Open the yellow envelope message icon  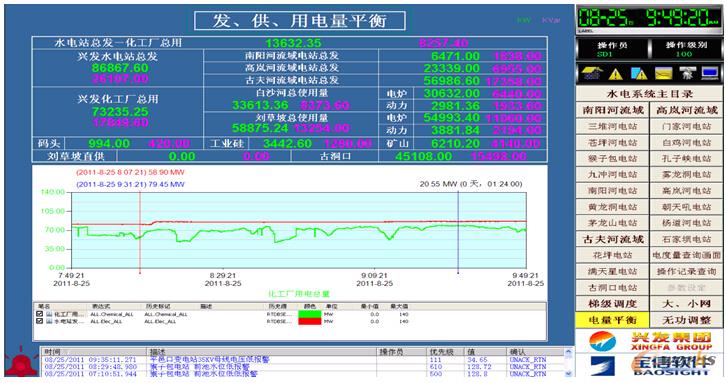coord(663,73)
